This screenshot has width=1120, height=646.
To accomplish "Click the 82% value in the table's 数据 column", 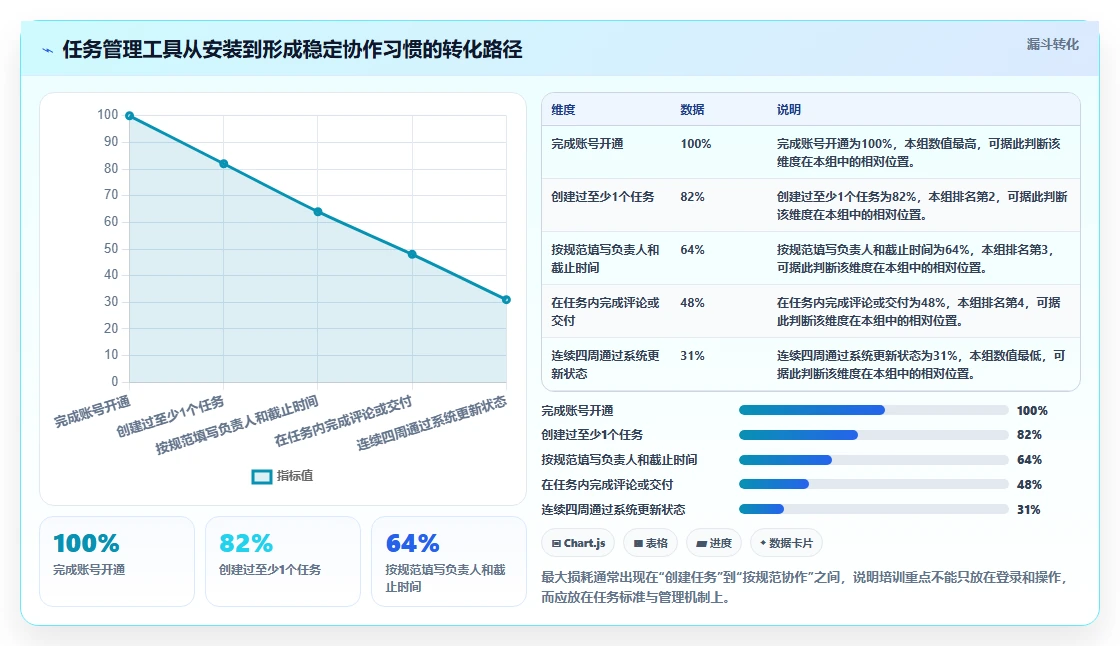I will point(692,197).
